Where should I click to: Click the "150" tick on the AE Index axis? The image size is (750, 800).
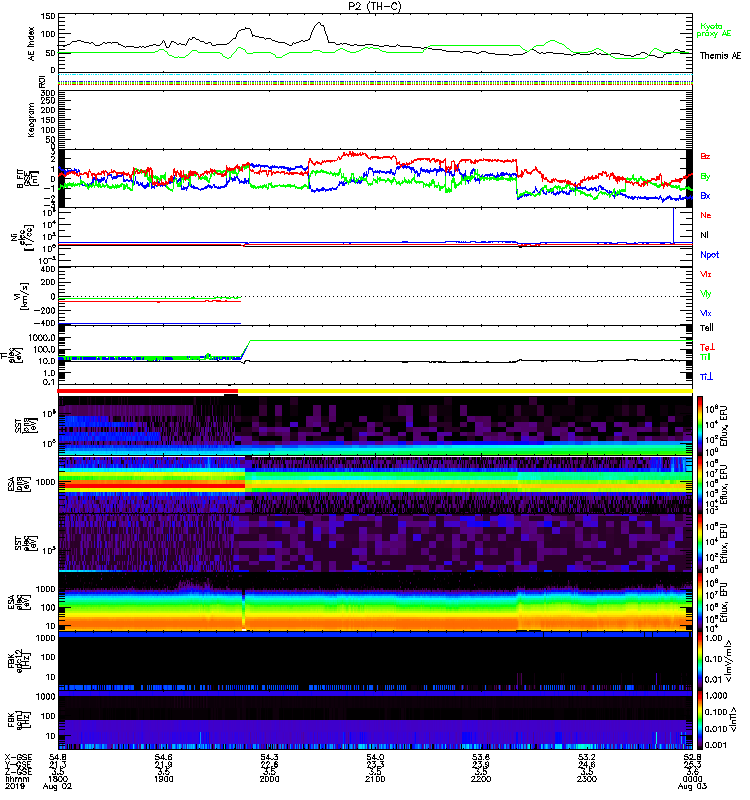[48, 16]
